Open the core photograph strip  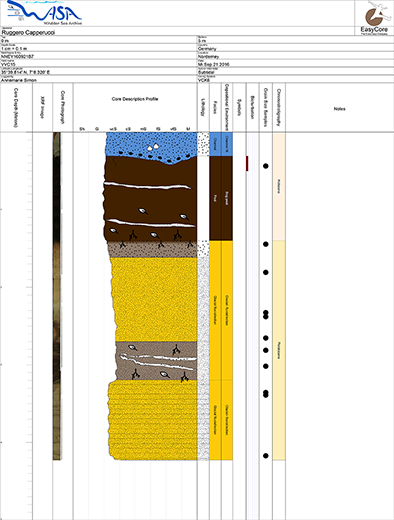coord(57,296)
